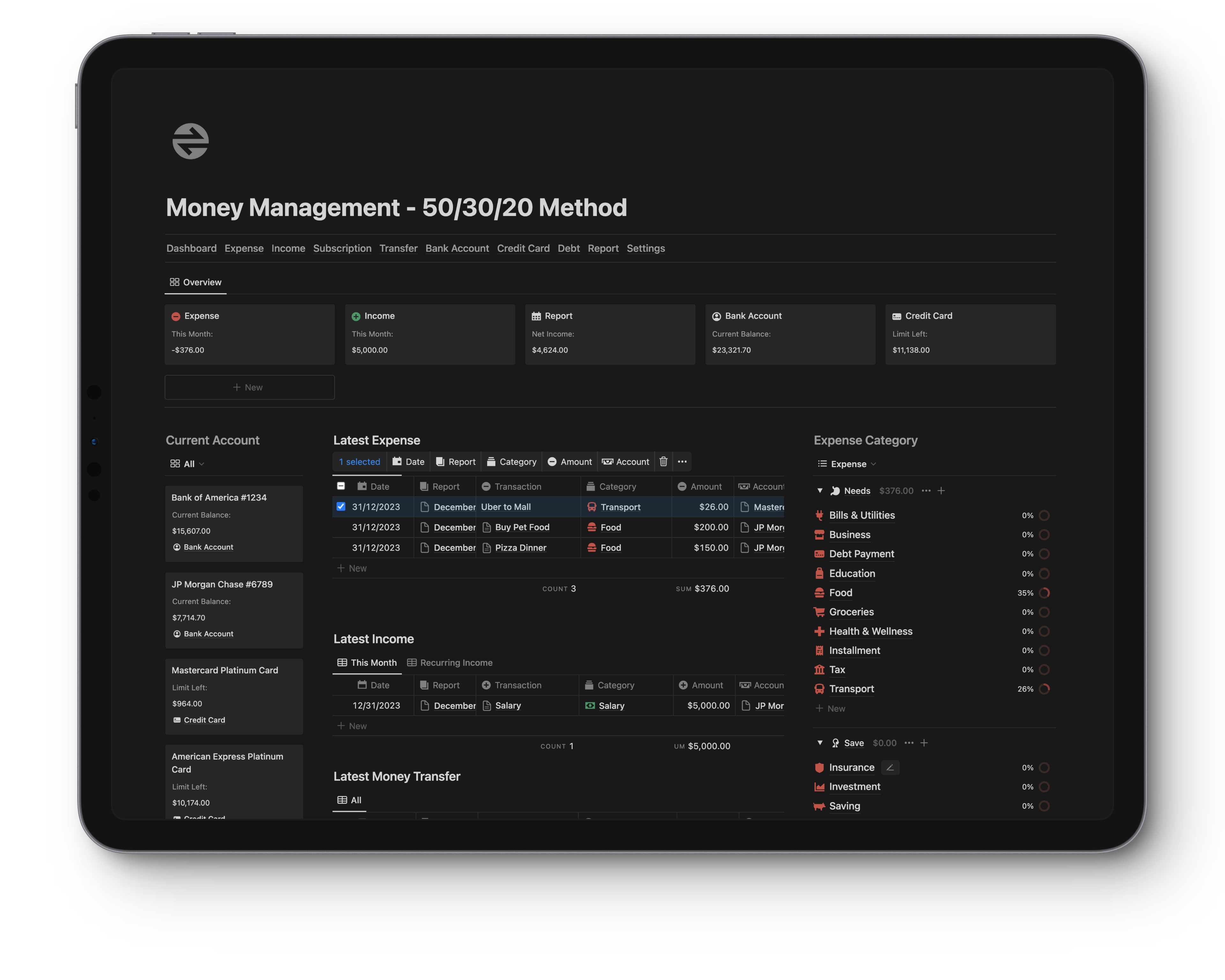Add new item to Needs group with plus
1225x980 pixels.
click(941, 491)
